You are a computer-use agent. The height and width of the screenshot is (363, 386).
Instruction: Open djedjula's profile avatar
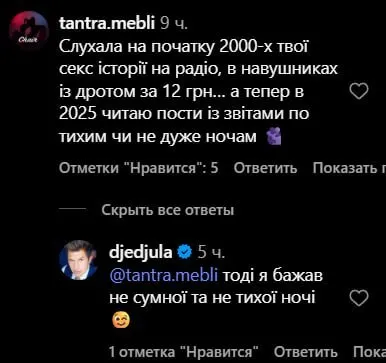[x=78, y=260]
